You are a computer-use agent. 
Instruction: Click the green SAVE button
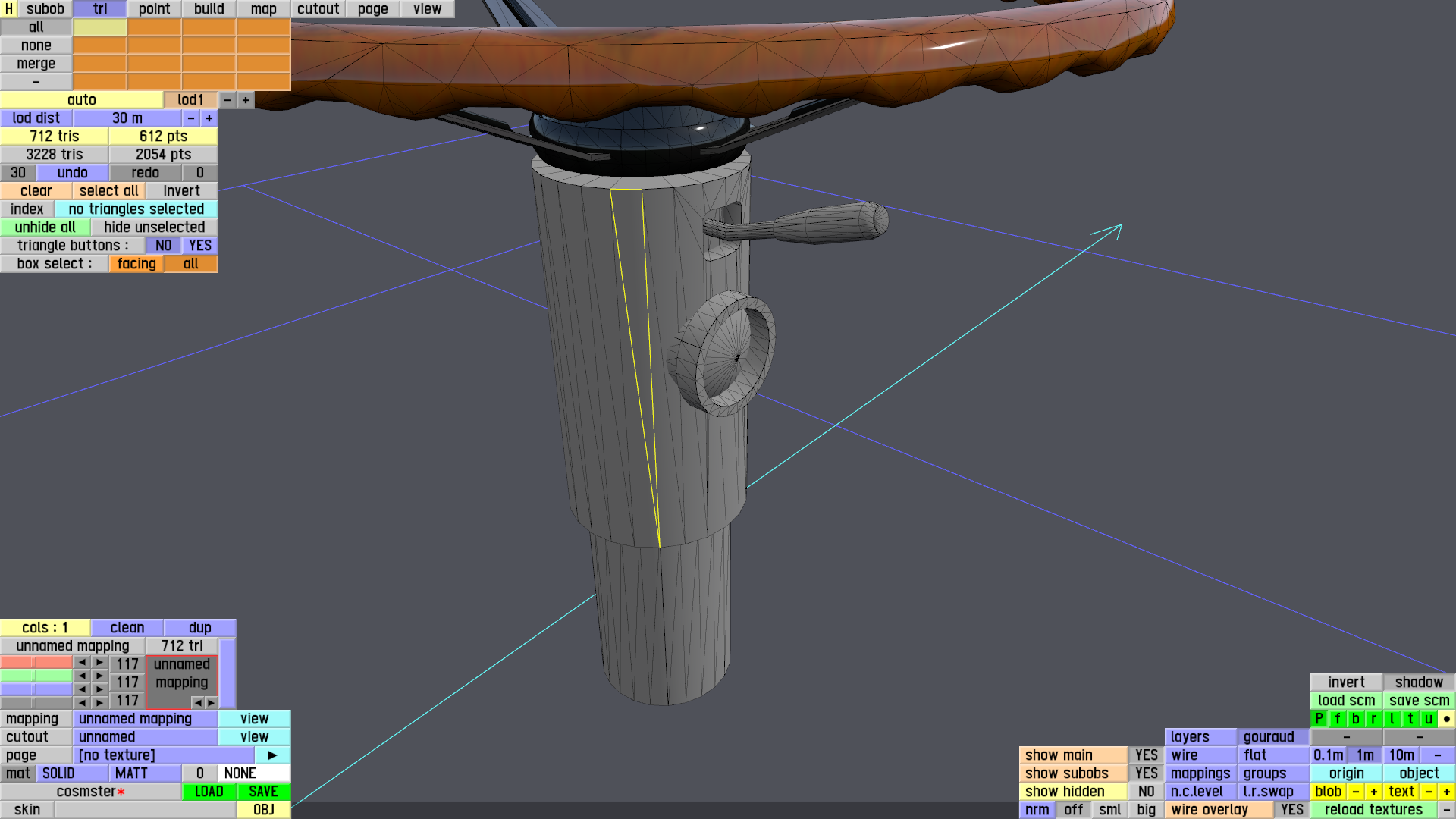(x=263, y=791)
